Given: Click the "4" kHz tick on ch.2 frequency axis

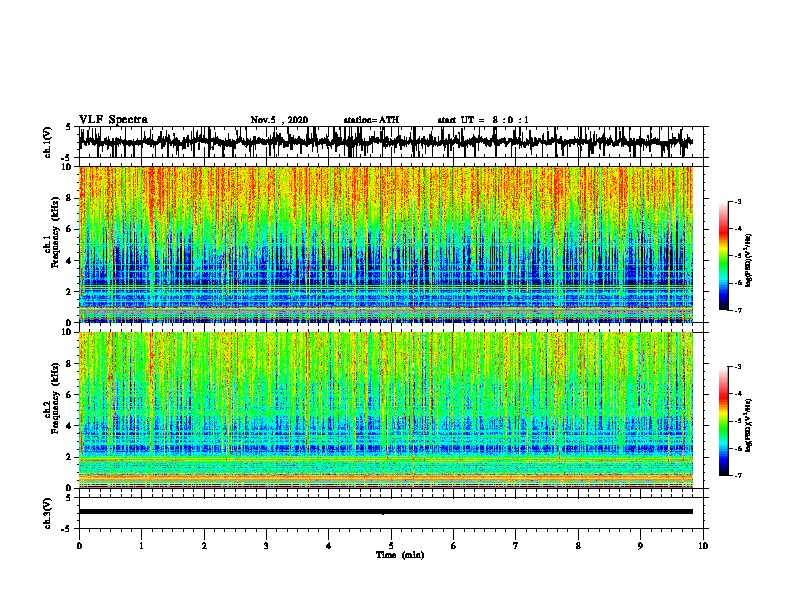Looking at the screenshot, I should [x=69, y=426].
